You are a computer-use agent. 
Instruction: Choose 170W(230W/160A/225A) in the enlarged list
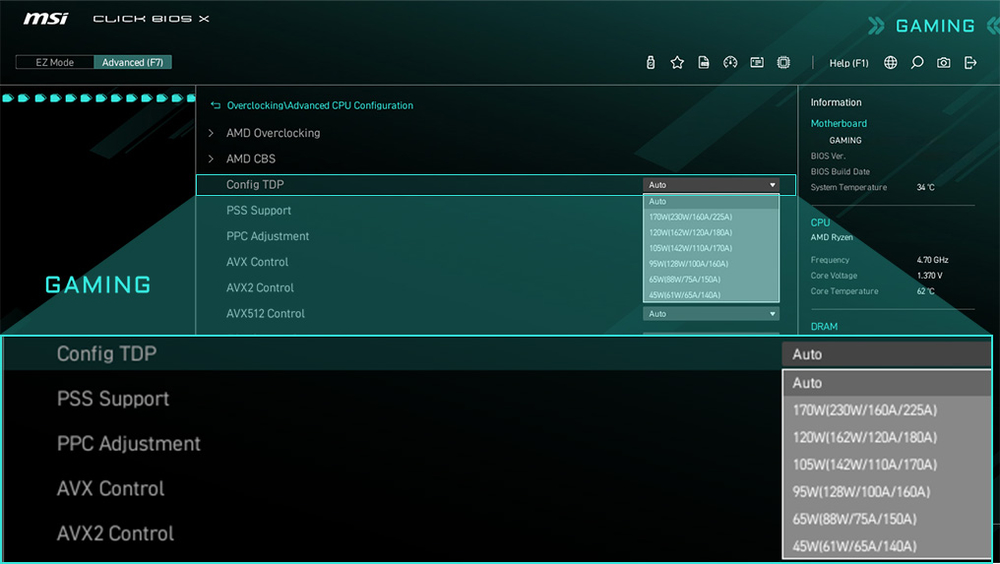click(864, 410)
